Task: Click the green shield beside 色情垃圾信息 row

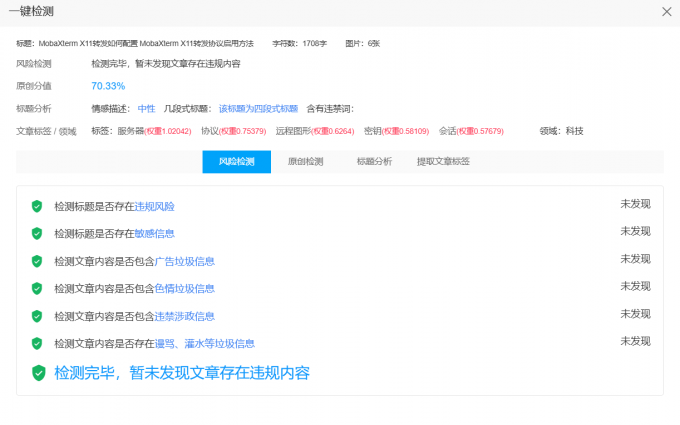Action: pyautogui.click(x=37, y=288)
